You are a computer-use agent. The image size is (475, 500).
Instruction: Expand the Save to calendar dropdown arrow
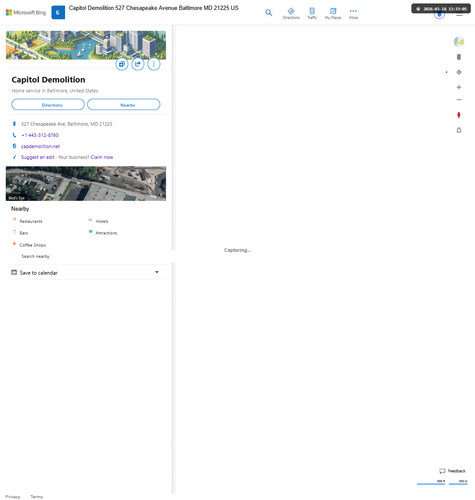[157, 272]
